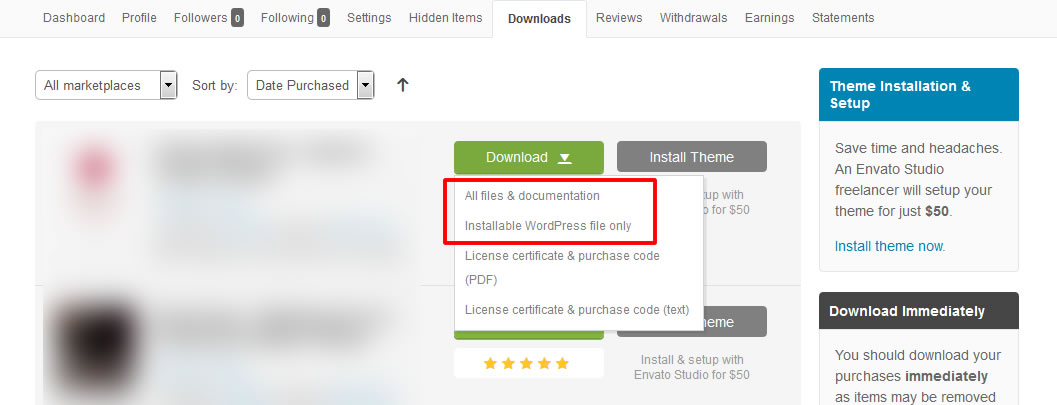
Task: Open the Following tab
Action: 295,18
